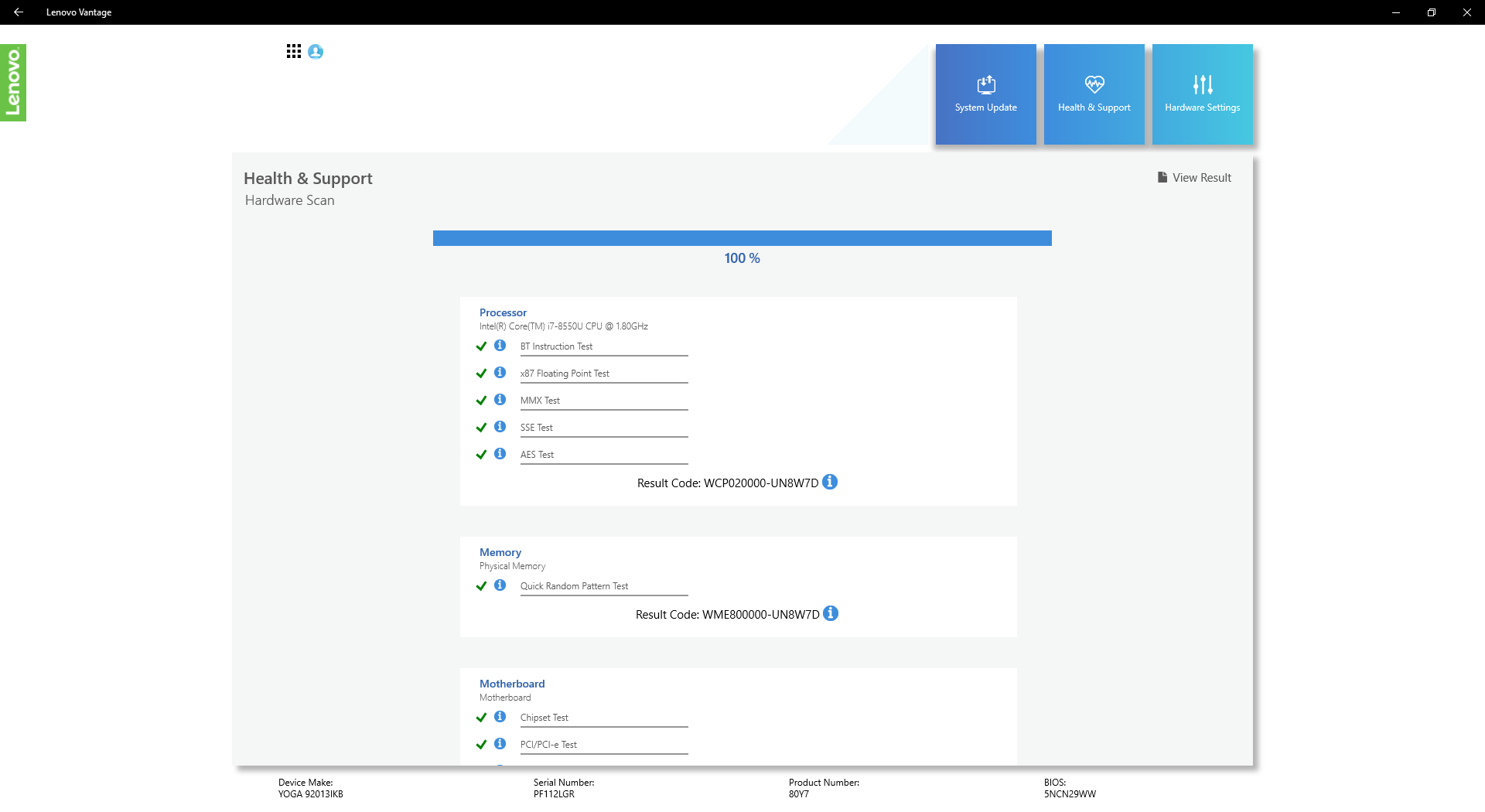Click the Lenovo logo
Viewport: 1485px width, 812px height.
tap(13, 83)
